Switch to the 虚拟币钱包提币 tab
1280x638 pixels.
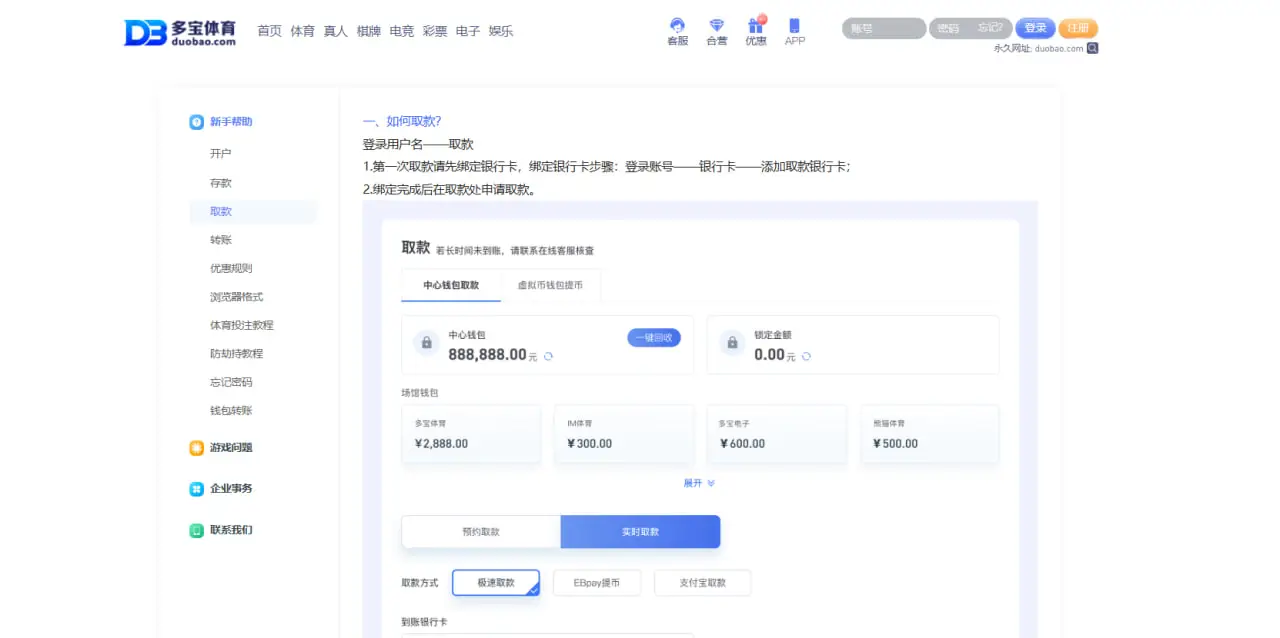click(x=550, y=285)
